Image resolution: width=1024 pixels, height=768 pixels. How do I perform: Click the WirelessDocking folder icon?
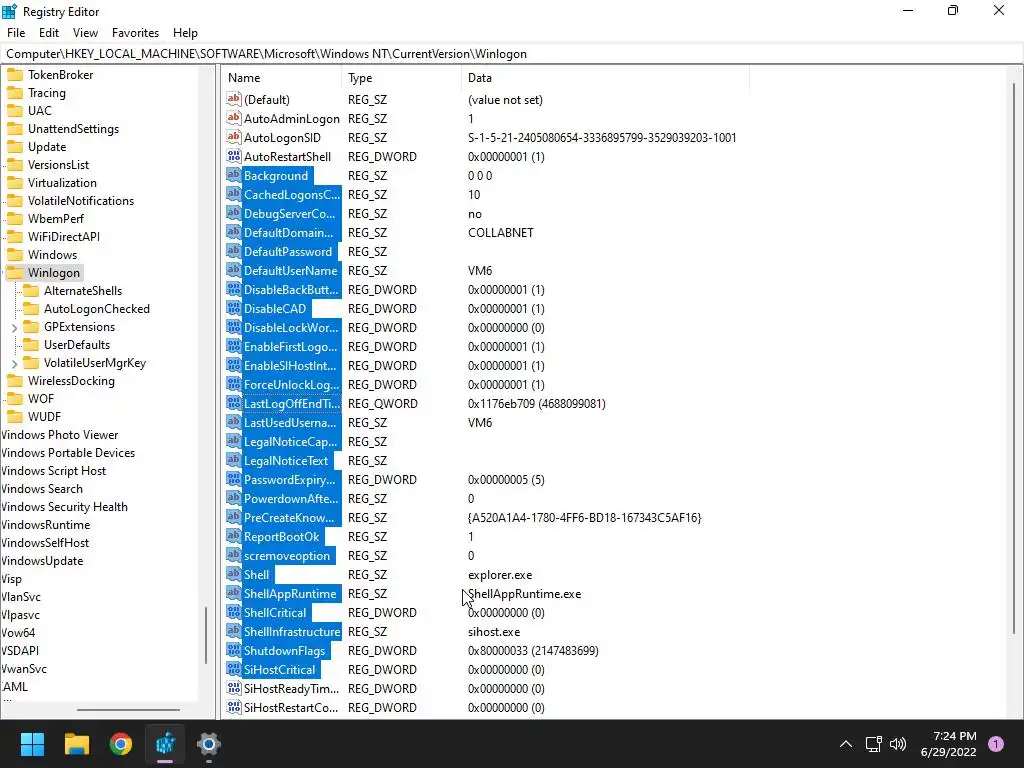pyautogui.click(x=14, y=381)
